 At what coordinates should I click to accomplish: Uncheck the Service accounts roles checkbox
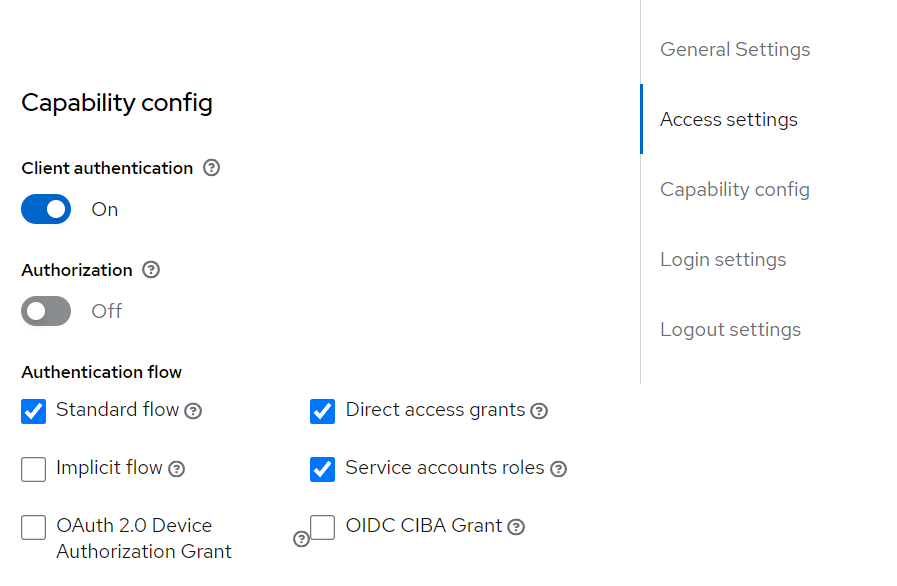click(323, 469)
